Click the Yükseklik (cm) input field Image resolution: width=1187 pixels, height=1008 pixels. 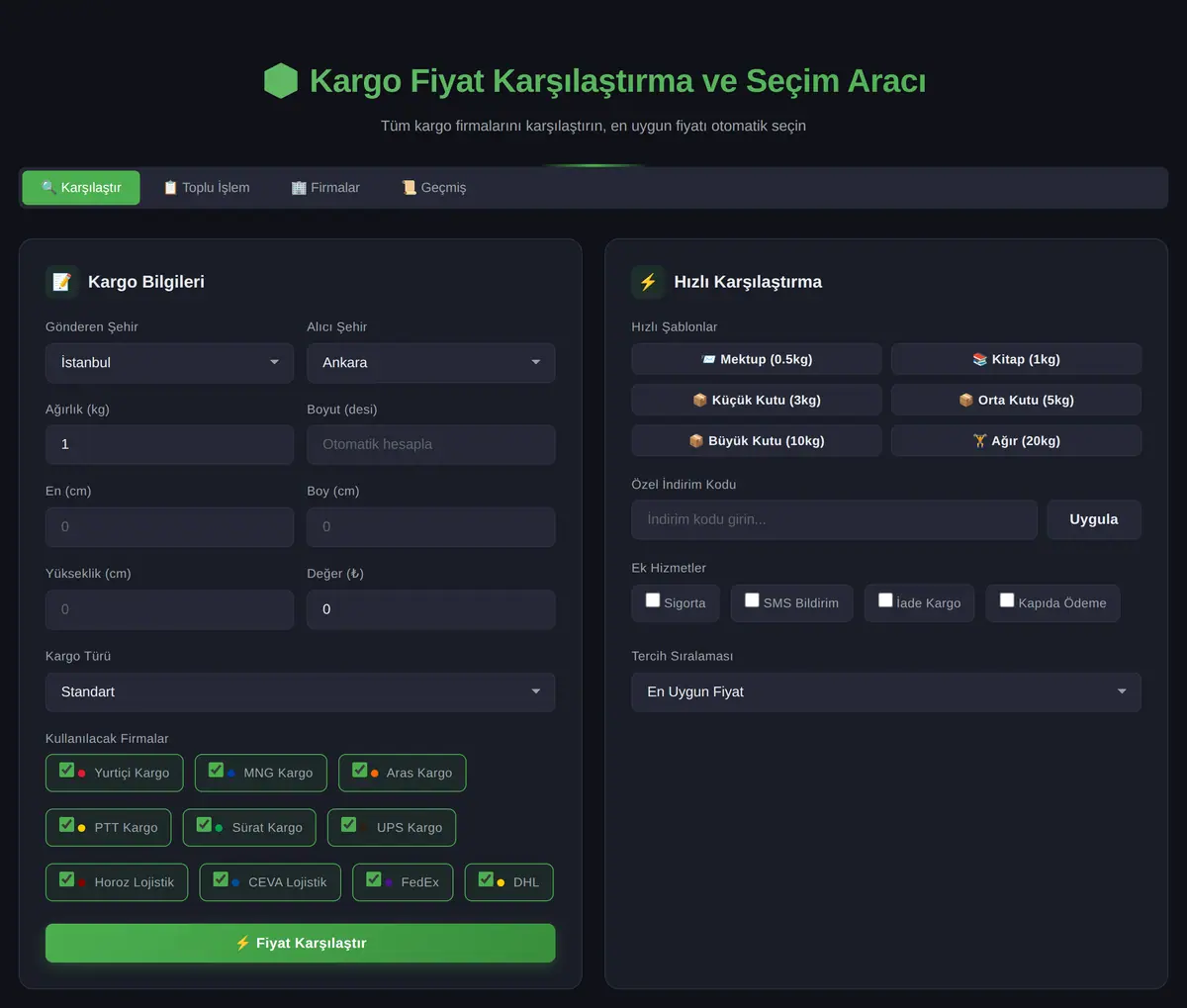tap(169, 610)
